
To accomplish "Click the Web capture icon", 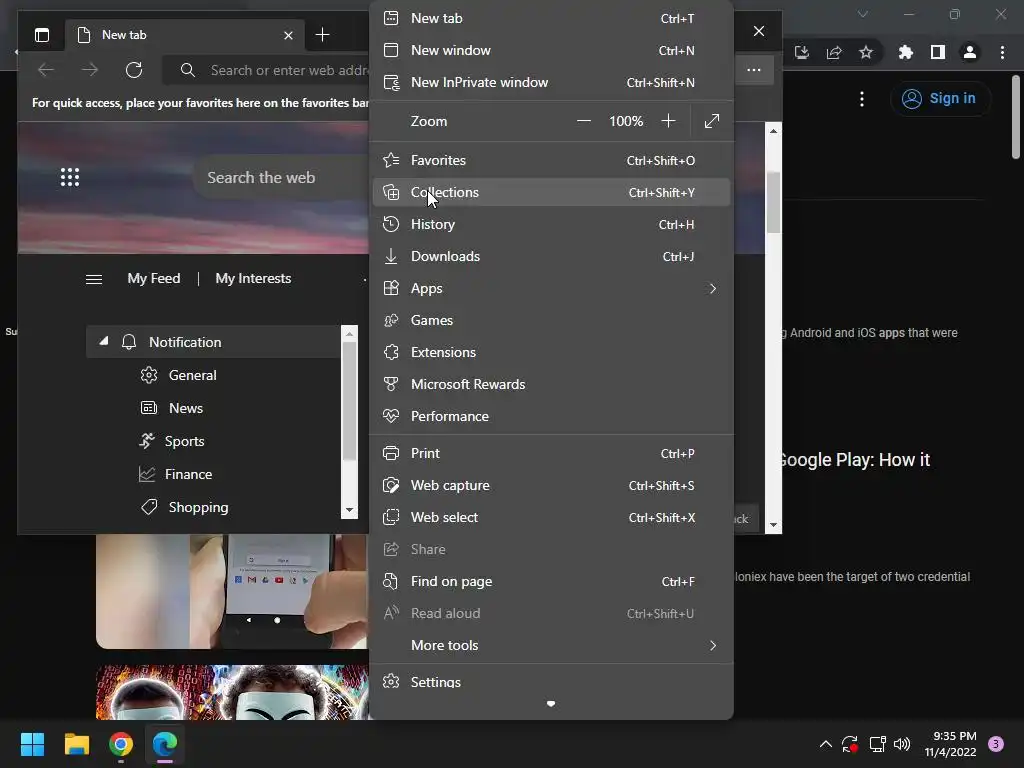I will 391,485.
